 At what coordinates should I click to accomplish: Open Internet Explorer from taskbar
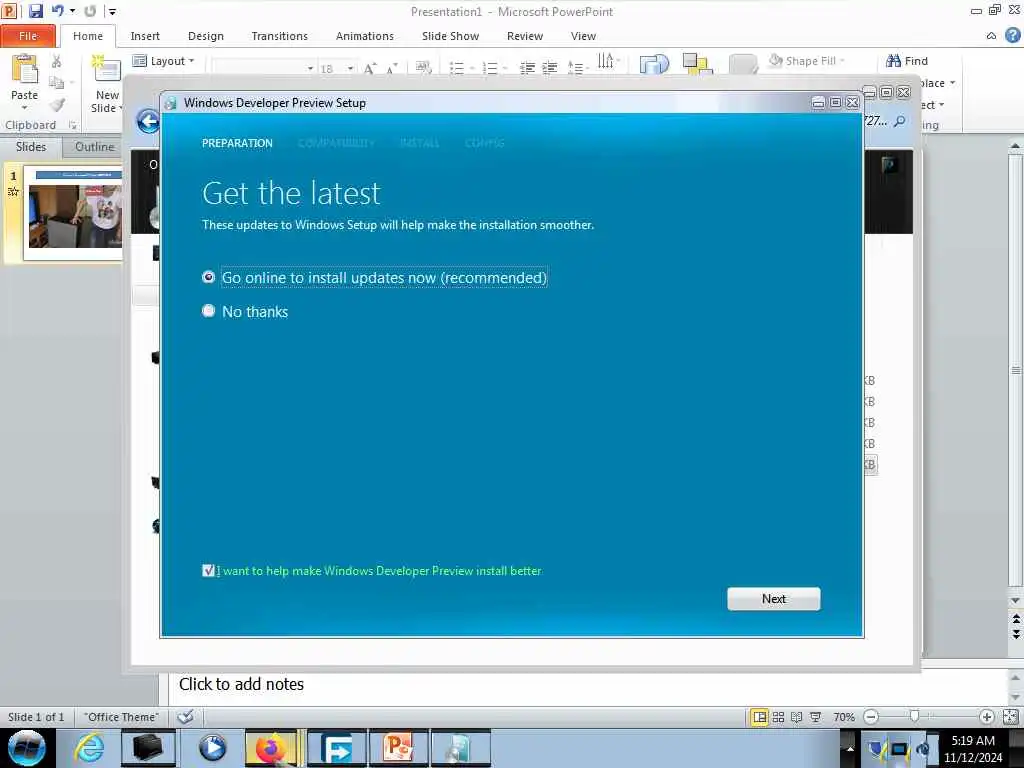(89, 748)
